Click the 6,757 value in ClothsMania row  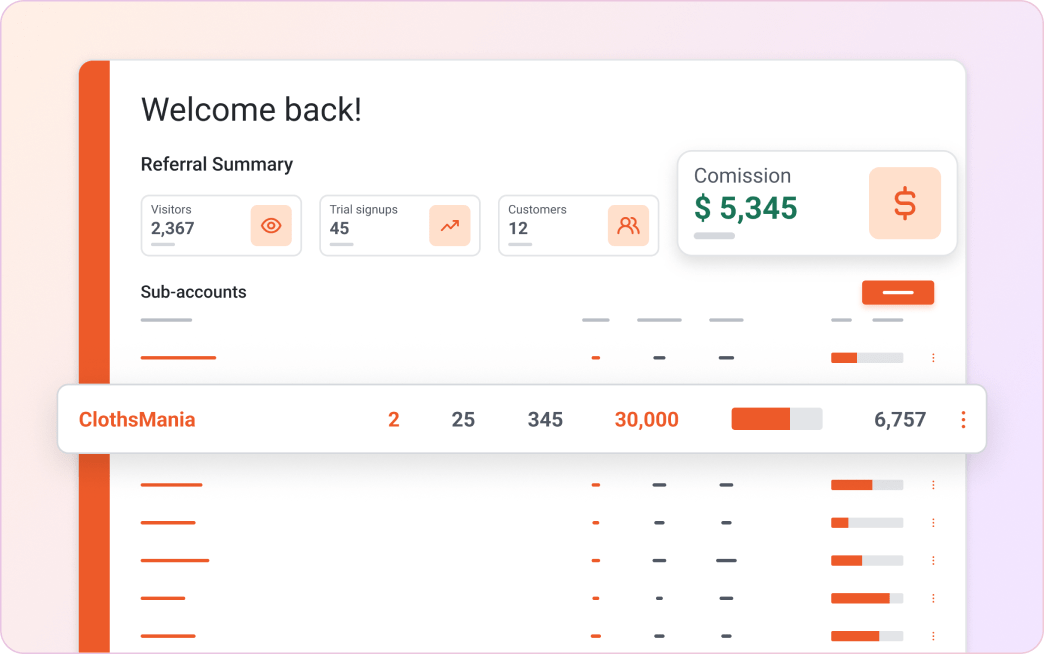point(899,420)
